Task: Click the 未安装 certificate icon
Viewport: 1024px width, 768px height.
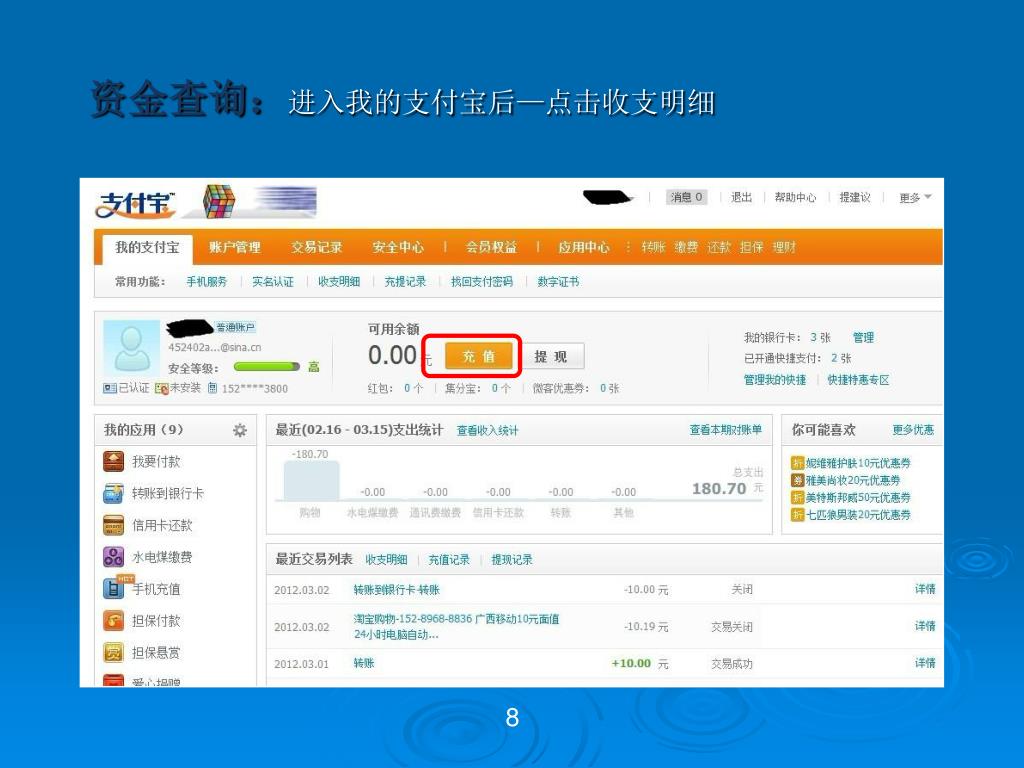Action: (161, 388)
